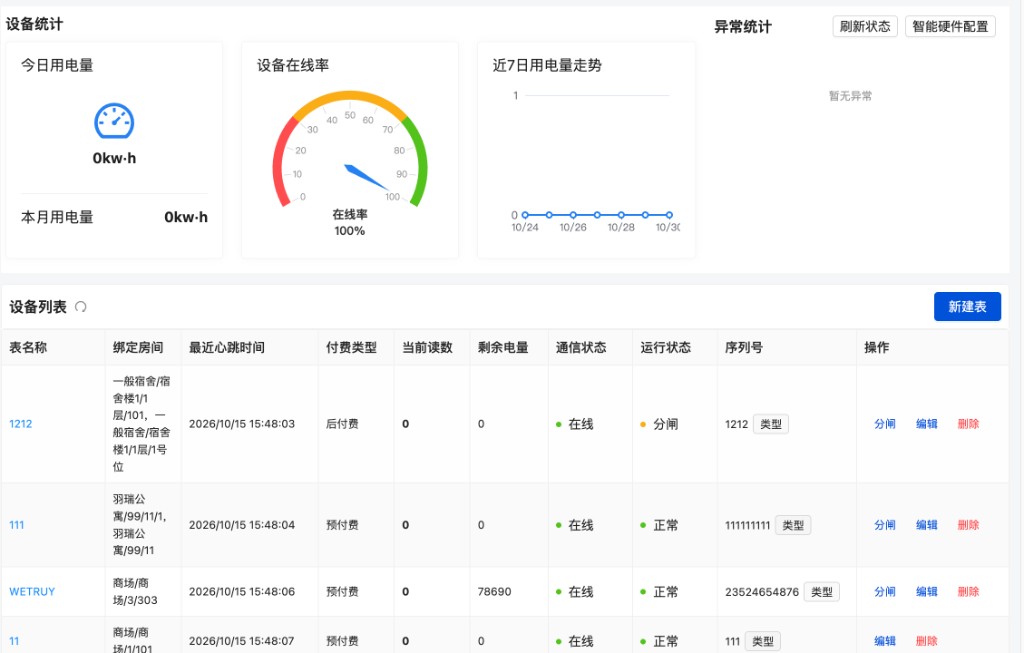Click 分闸 in the 111 row
This screenshot has width=1024, height=653.
(885, 525)
